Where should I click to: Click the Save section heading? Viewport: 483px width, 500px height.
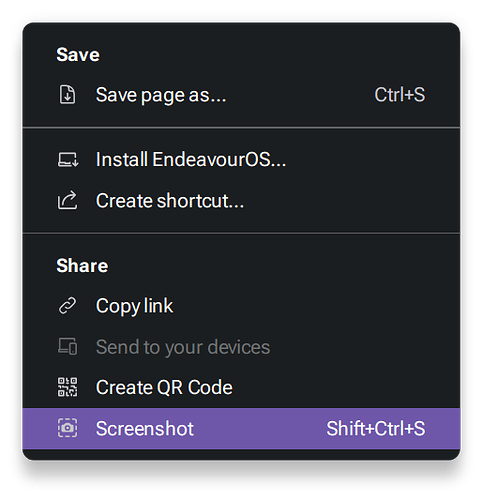tap(78, 54)
